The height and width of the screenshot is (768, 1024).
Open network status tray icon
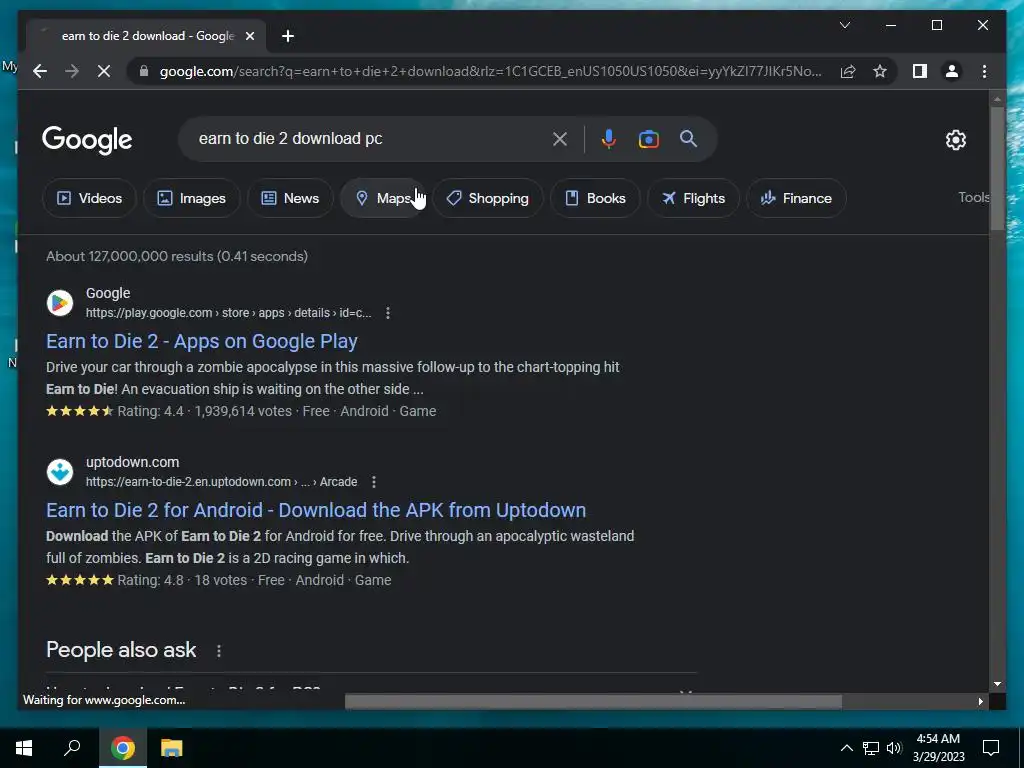871,748
